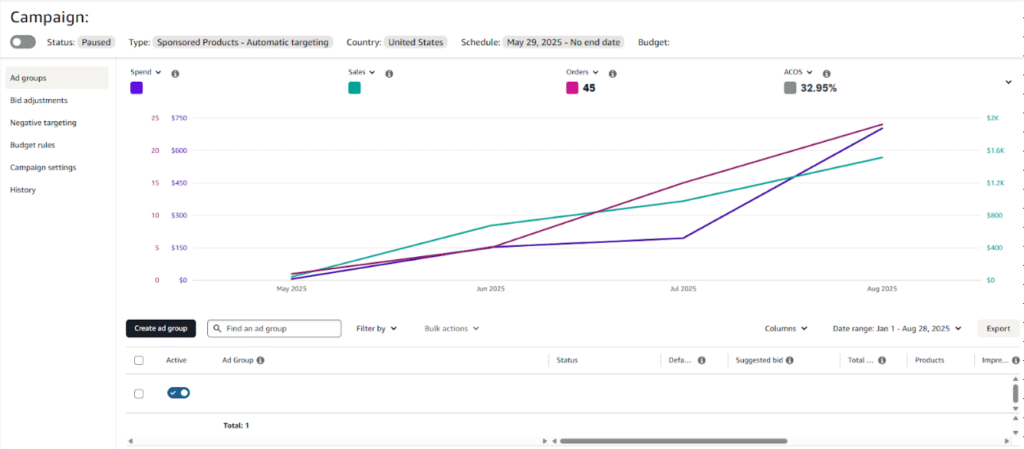
Task: Open the Filter by dropdown
Action: pos(377,328)
